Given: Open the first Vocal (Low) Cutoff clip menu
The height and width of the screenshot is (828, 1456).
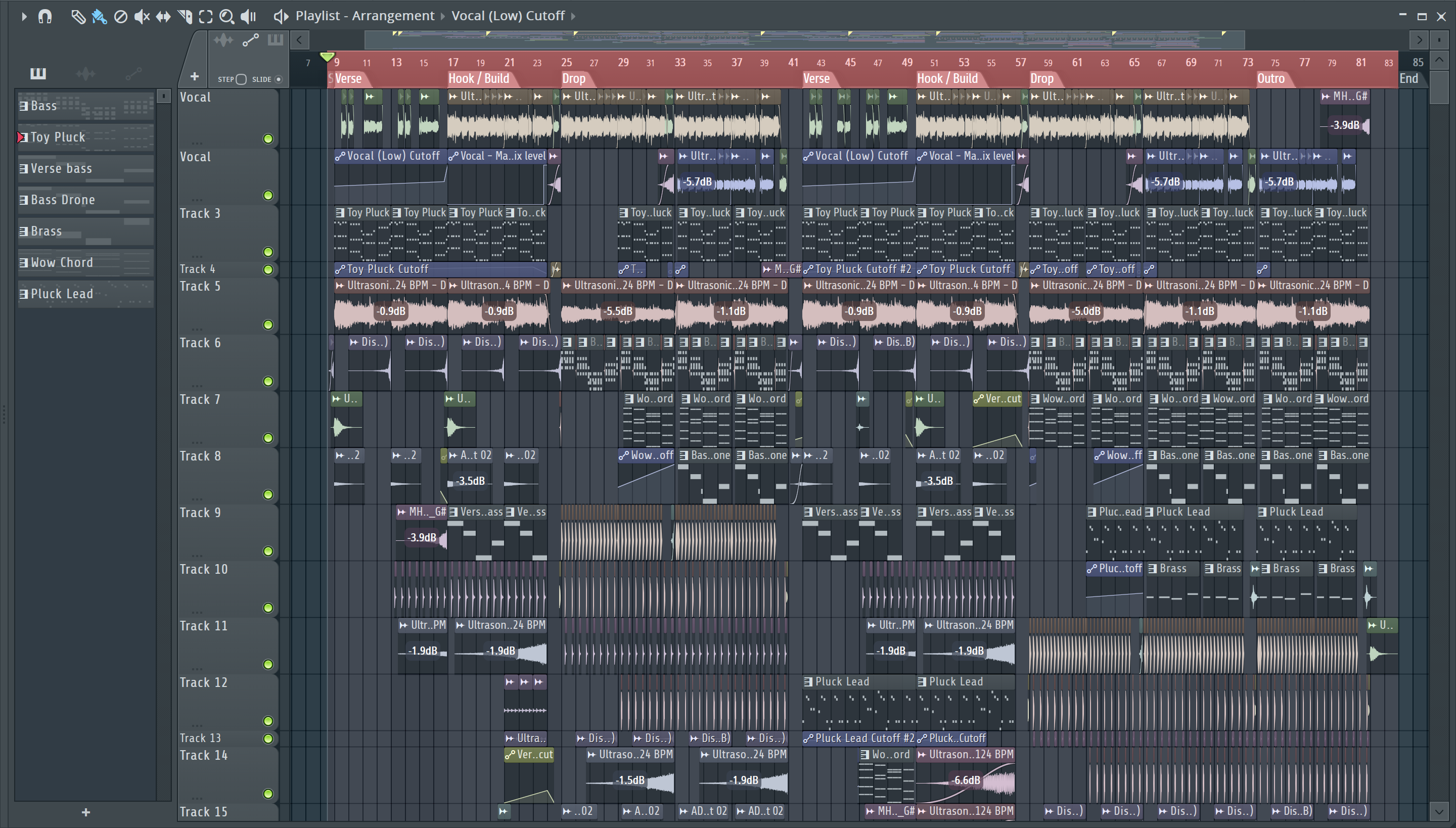Looking at the screenshot, I should pyautogui.click(x=340, y=156).
